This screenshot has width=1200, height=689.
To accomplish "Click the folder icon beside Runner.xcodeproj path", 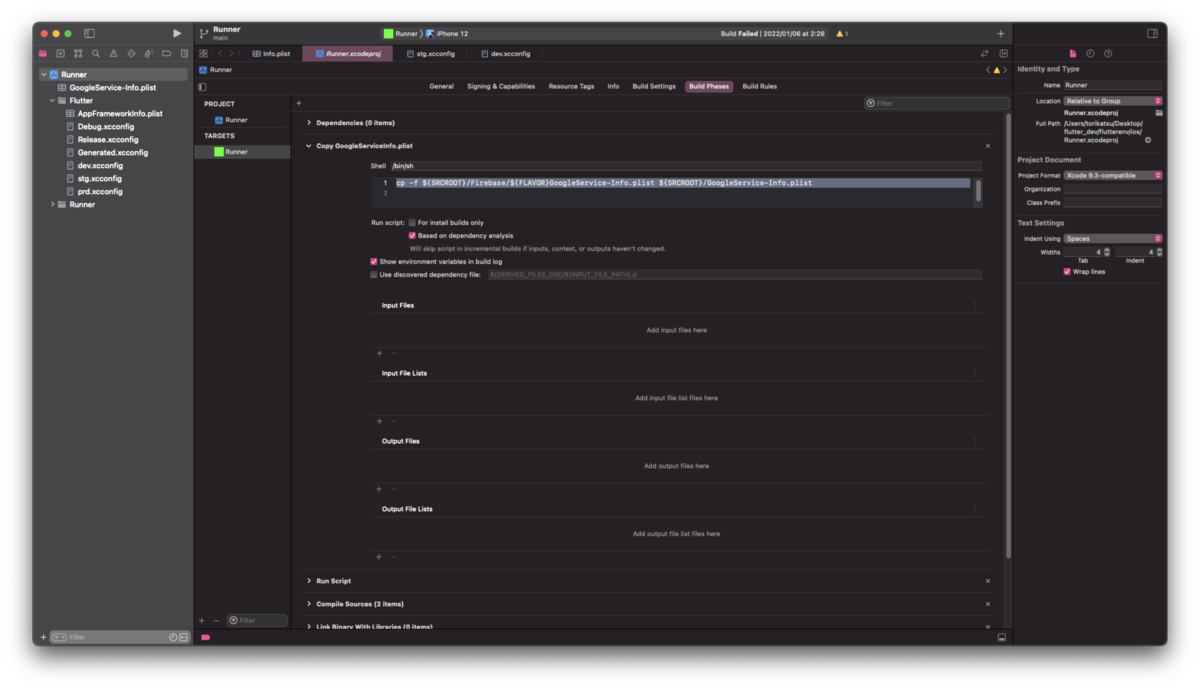I will [x=1159, y=113].
